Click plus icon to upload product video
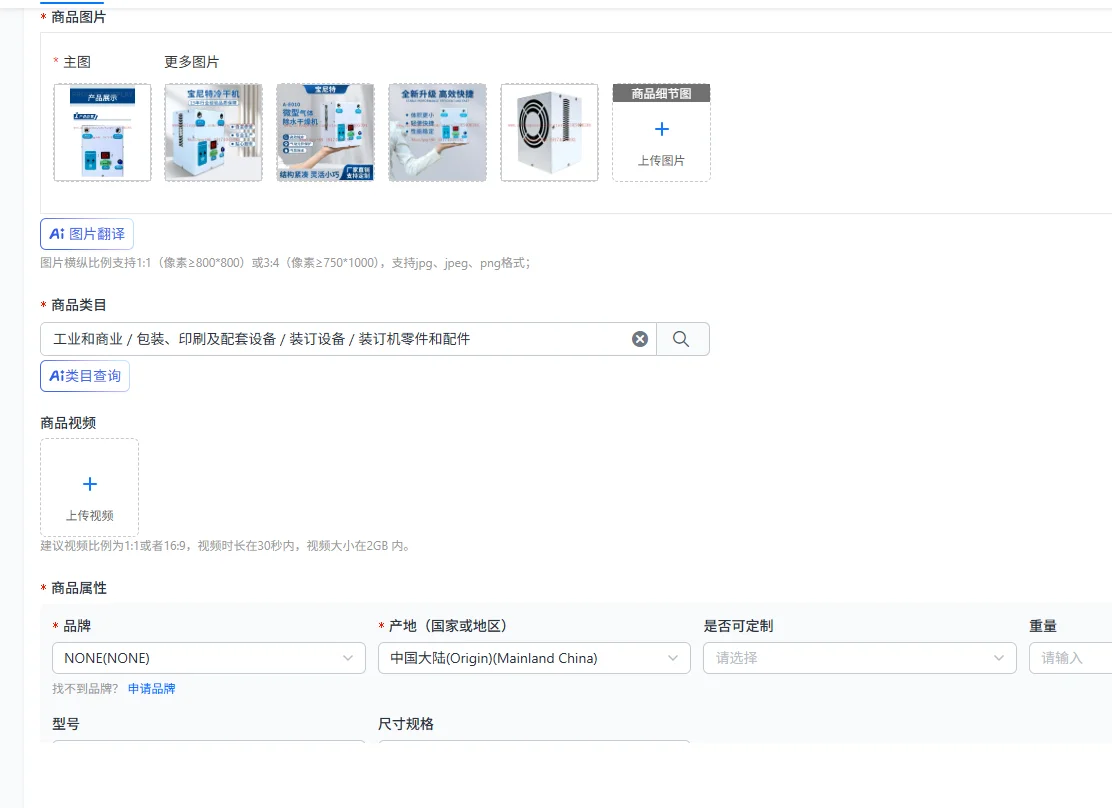Viewport: 1112px width, 808px height. coord(89,484)
